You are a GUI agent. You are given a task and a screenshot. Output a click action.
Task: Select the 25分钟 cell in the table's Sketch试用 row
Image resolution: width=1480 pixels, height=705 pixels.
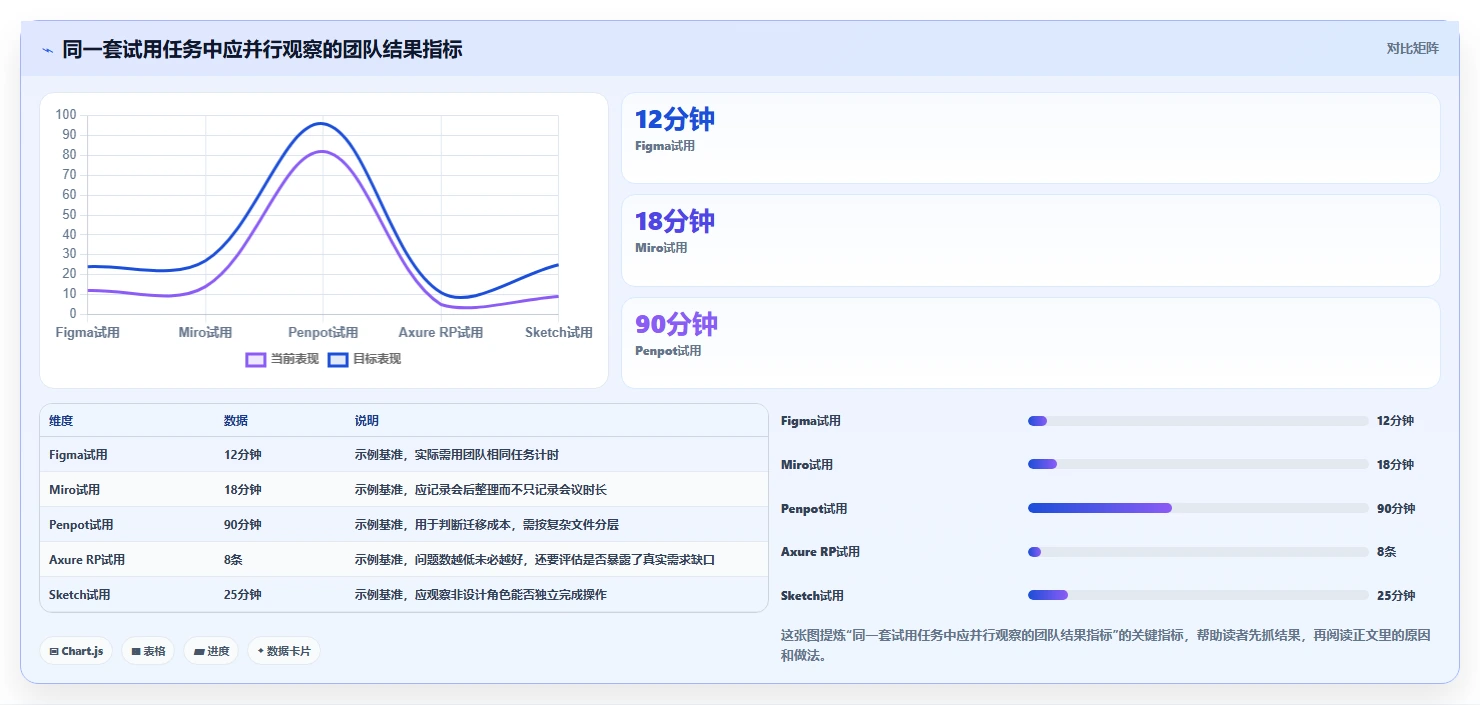[243, 595]
